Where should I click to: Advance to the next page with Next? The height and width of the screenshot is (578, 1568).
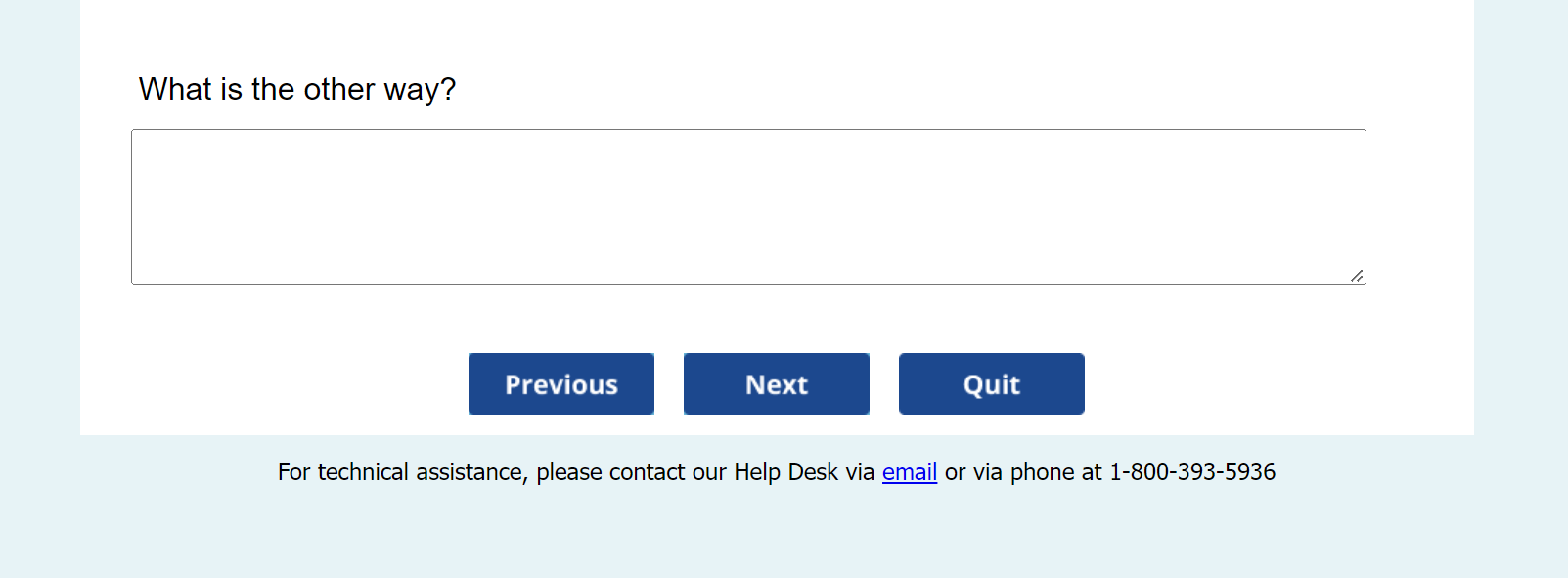point(776,383)
